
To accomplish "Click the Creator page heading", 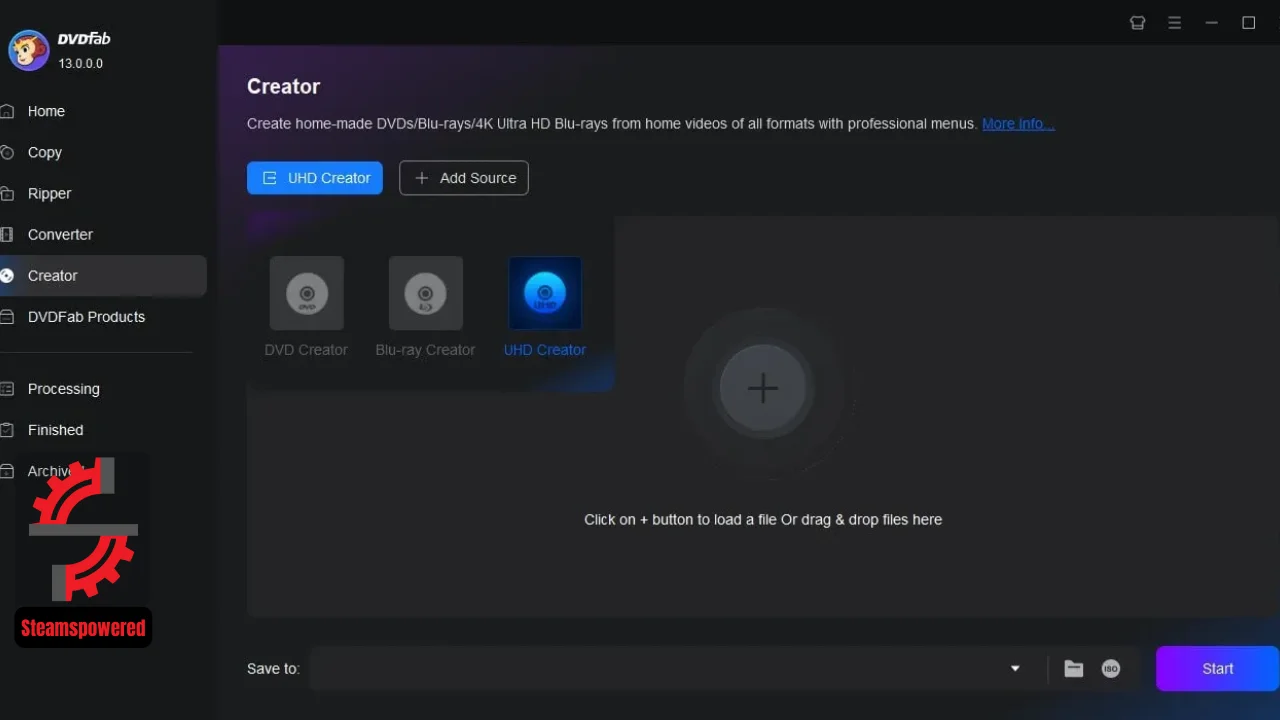I will 283,86.
